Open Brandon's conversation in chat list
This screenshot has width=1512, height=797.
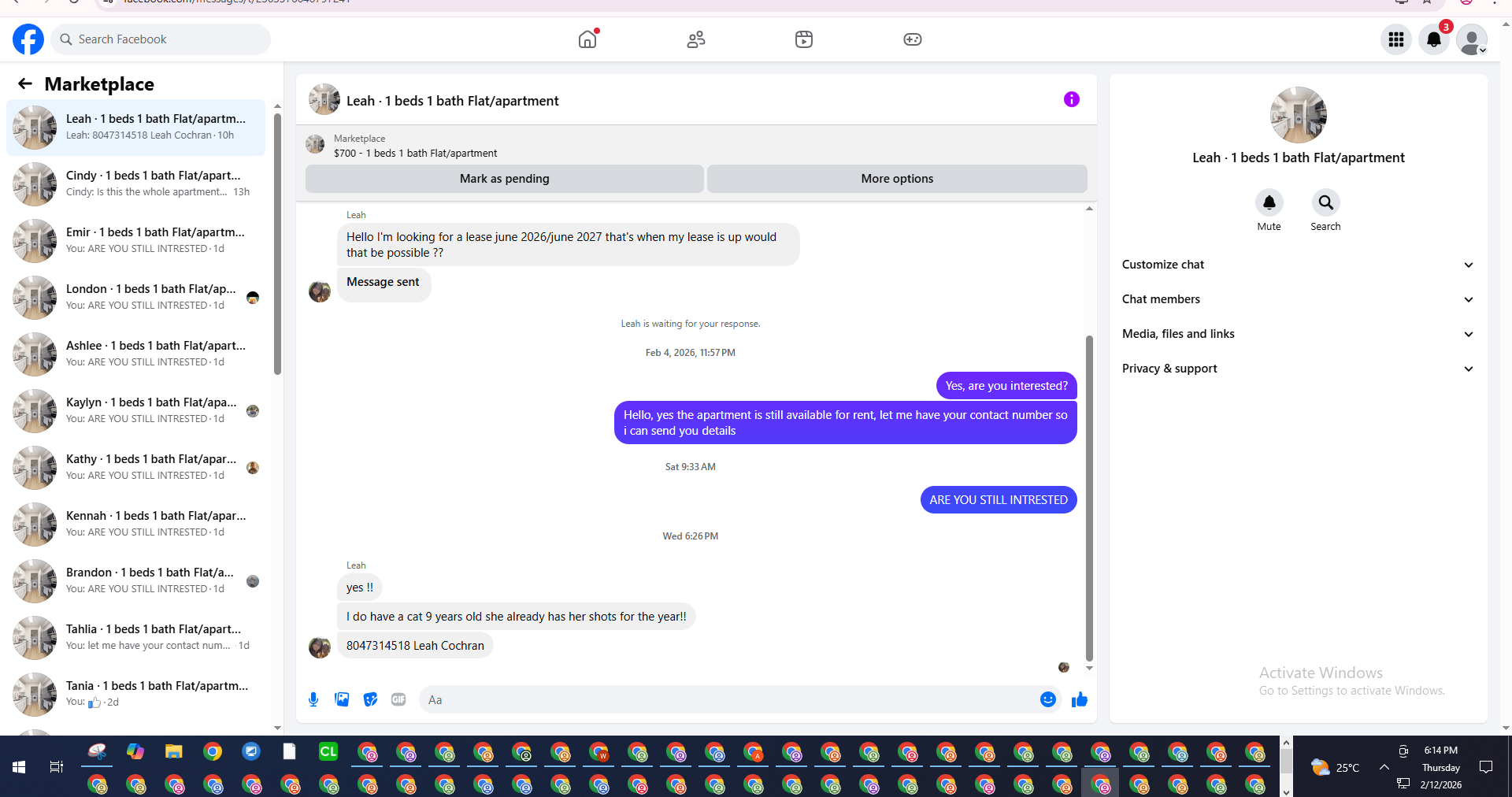[x=136, y=581]
